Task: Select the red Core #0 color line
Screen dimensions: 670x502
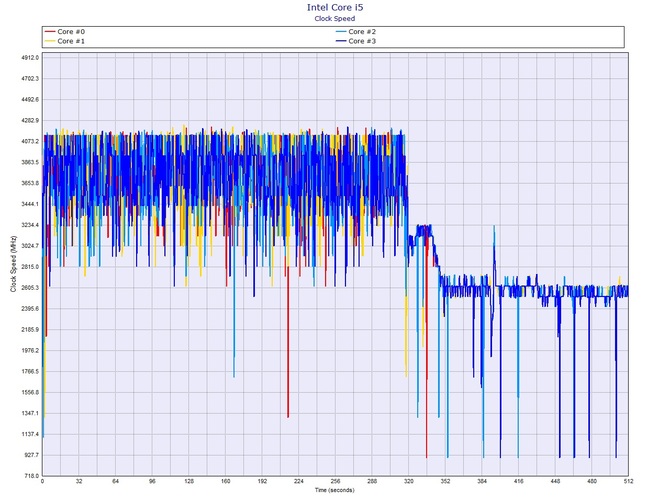Action: (x=50, y=32)
